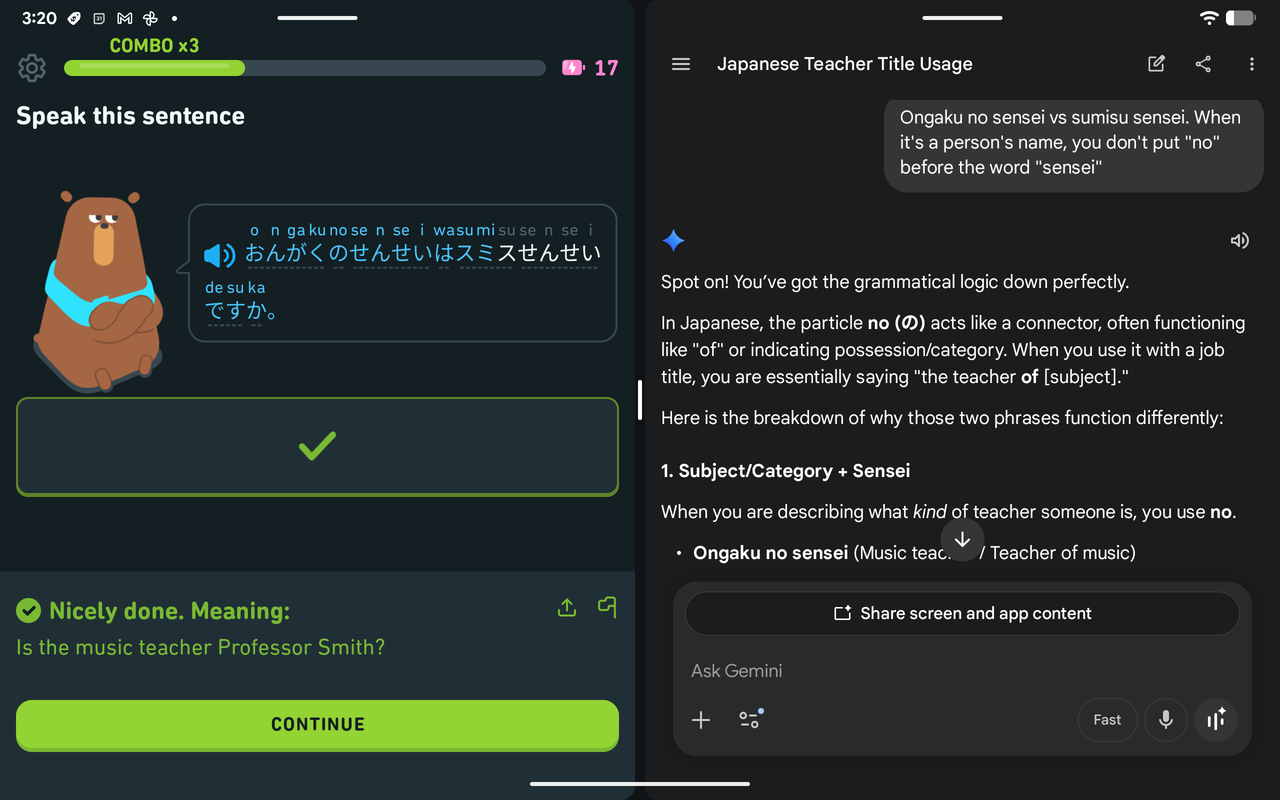The width and height of the screenshot is (1280, 800).
Task: Click the Speak this sentence heading
Action: coord(131,116)
